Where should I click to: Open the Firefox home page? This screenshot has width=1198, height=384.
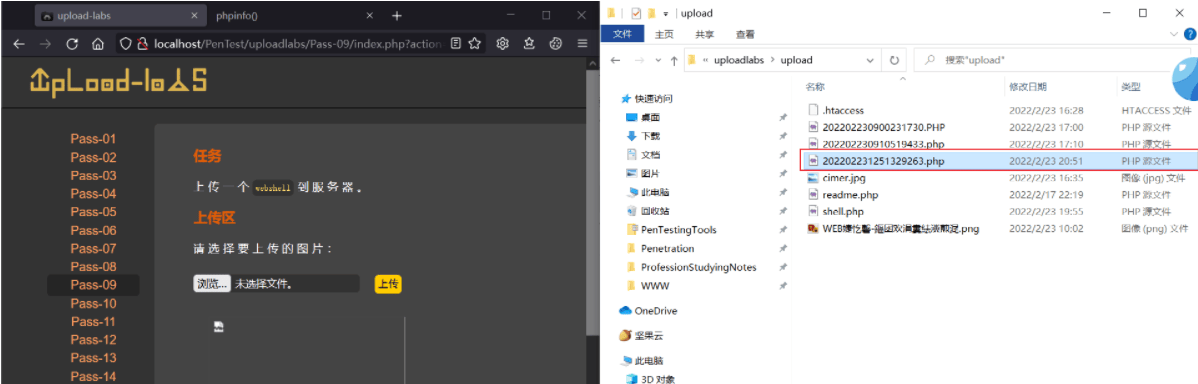point(98,44)
